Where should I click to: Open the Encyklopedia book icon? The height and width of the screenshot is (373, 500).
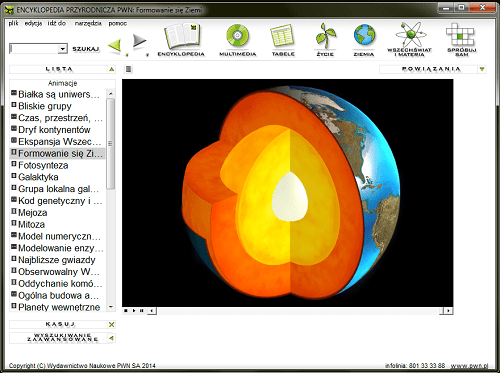tap(182, 36)
